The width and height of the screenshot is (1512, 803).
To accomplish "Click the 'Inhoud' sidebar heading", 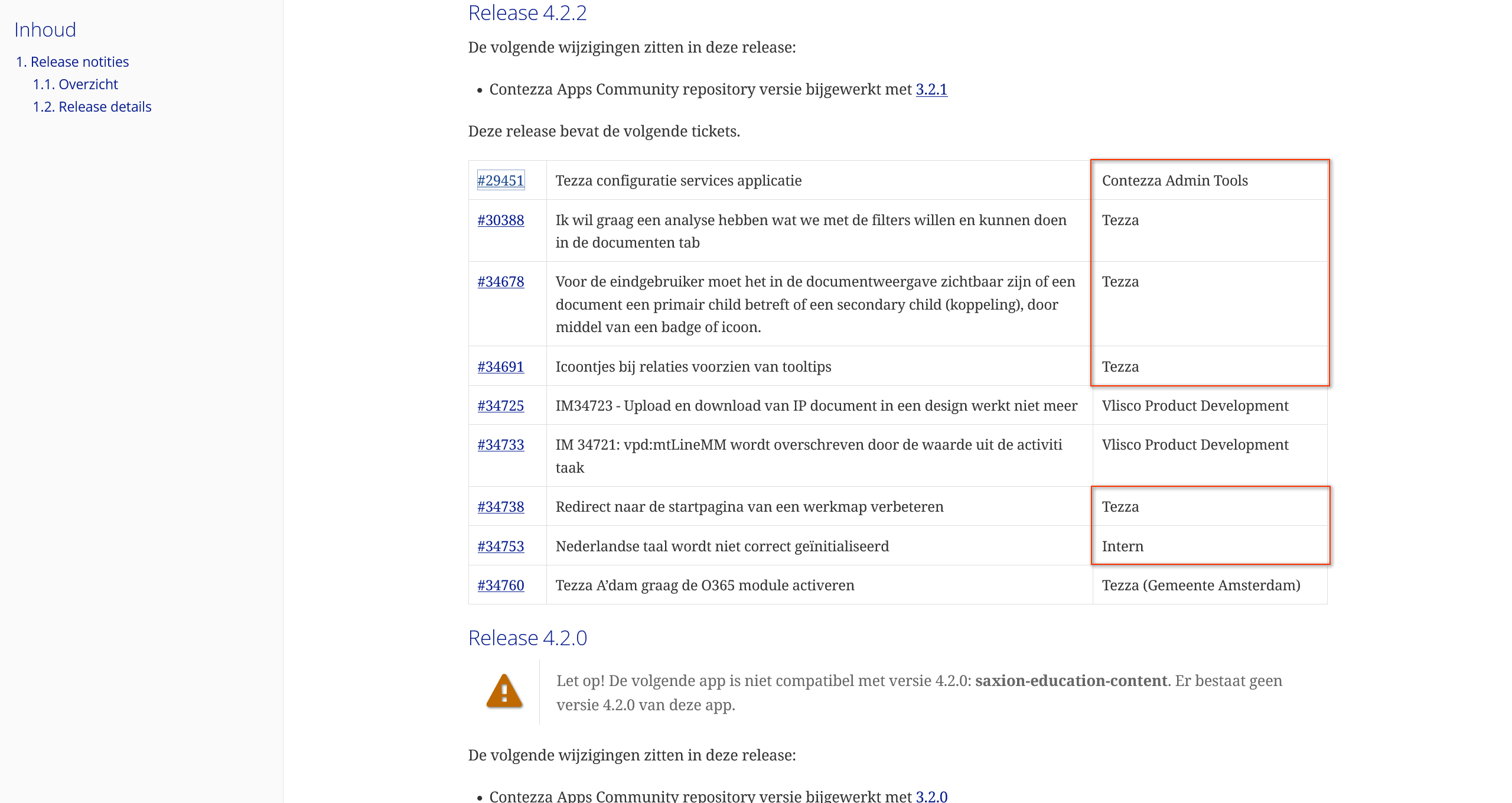I will (45, 30).
